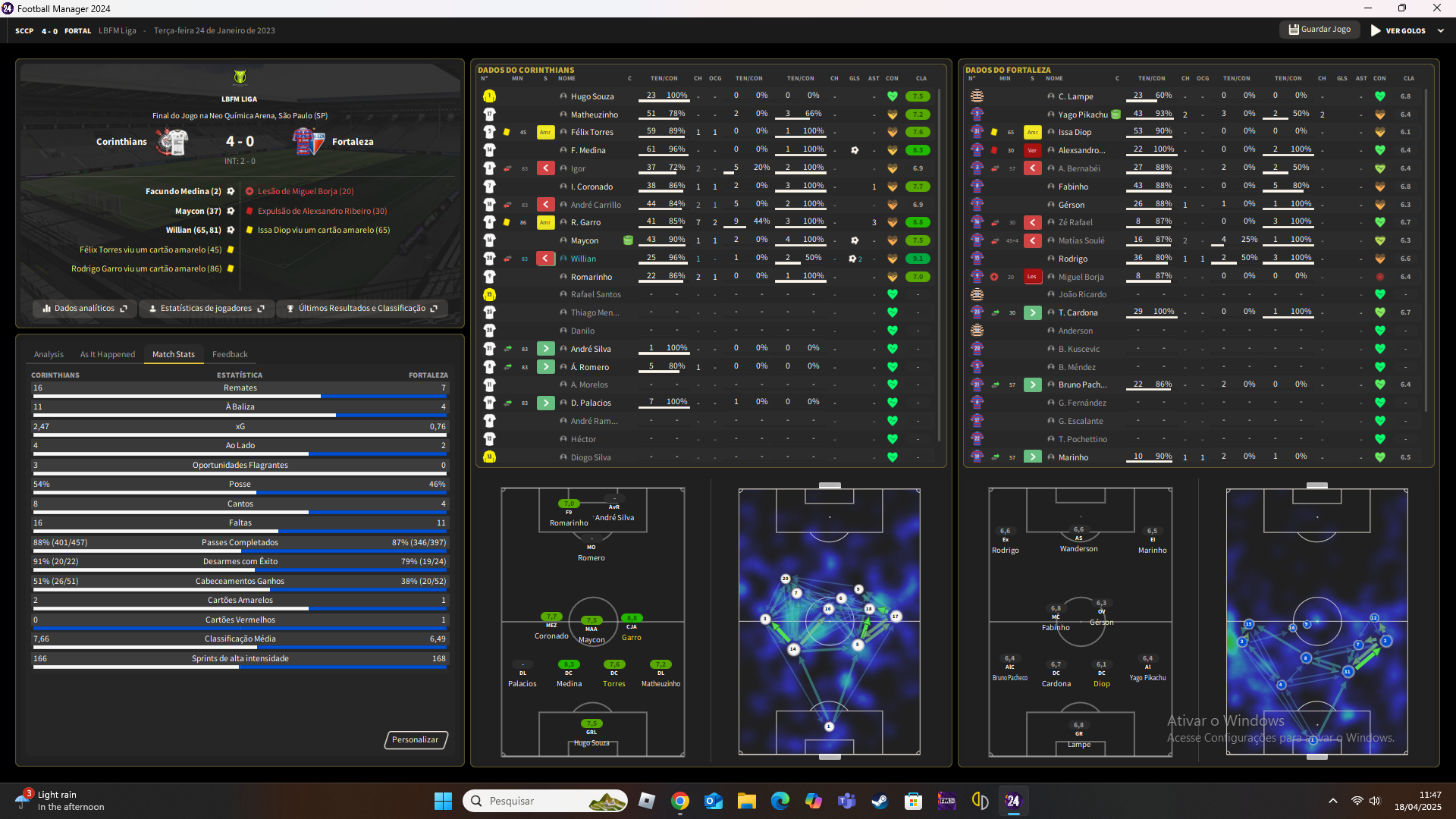Show hidden system tray icons

(x=1332, y=801)
